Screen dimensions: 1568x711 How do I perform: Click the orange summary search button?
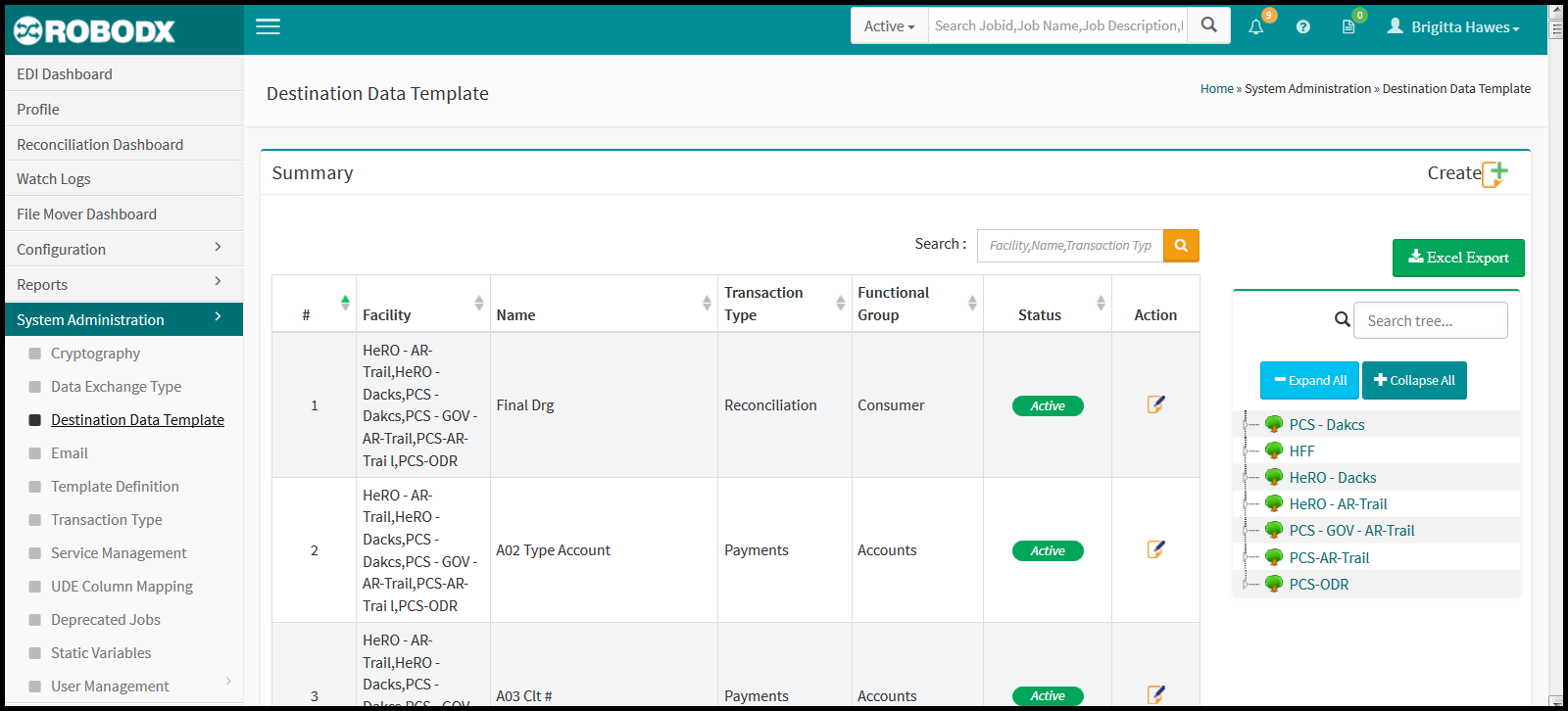point(1181,246)
